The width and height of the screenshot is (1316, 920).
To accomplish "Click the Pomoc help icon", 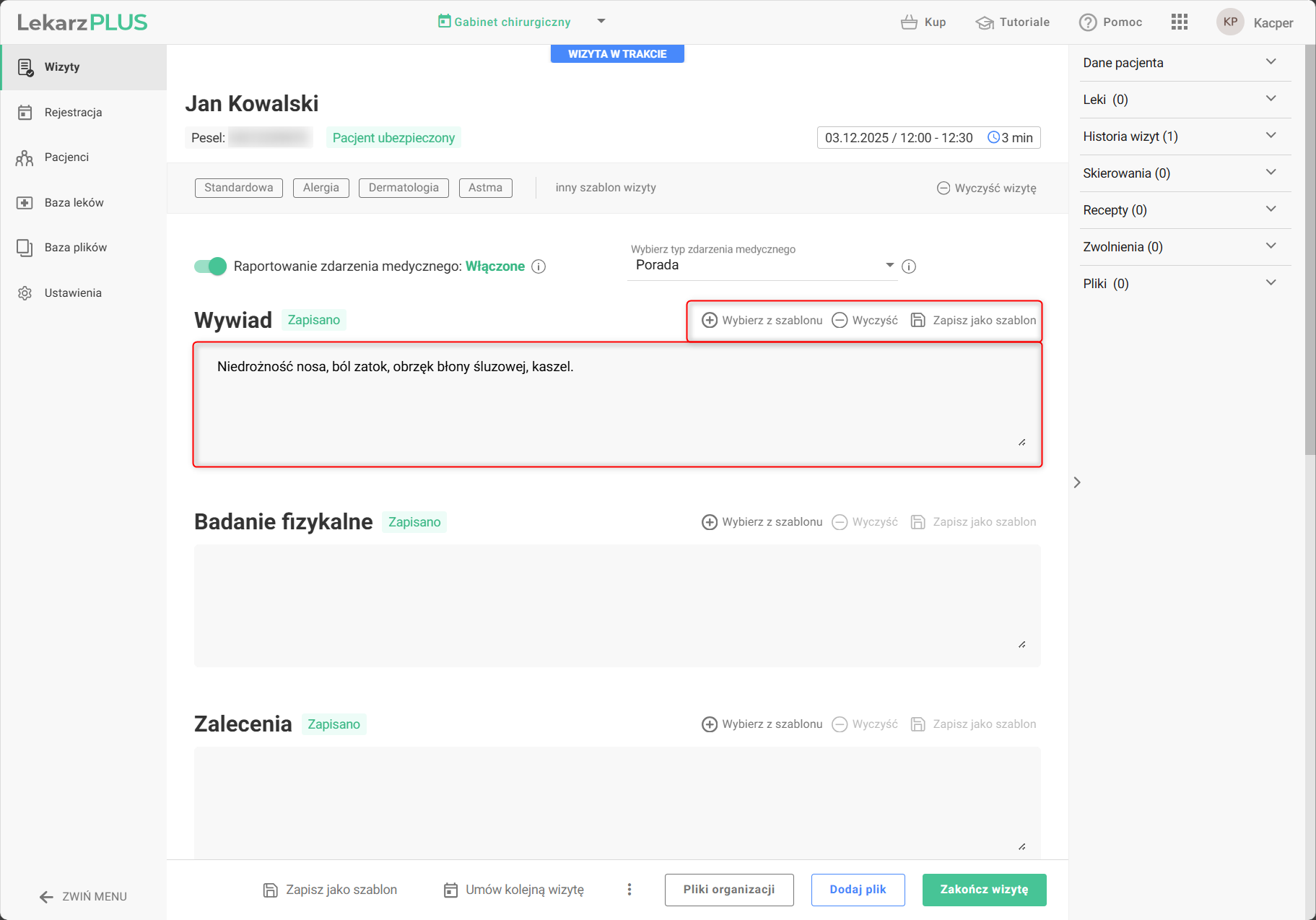I will [1087, 22].
